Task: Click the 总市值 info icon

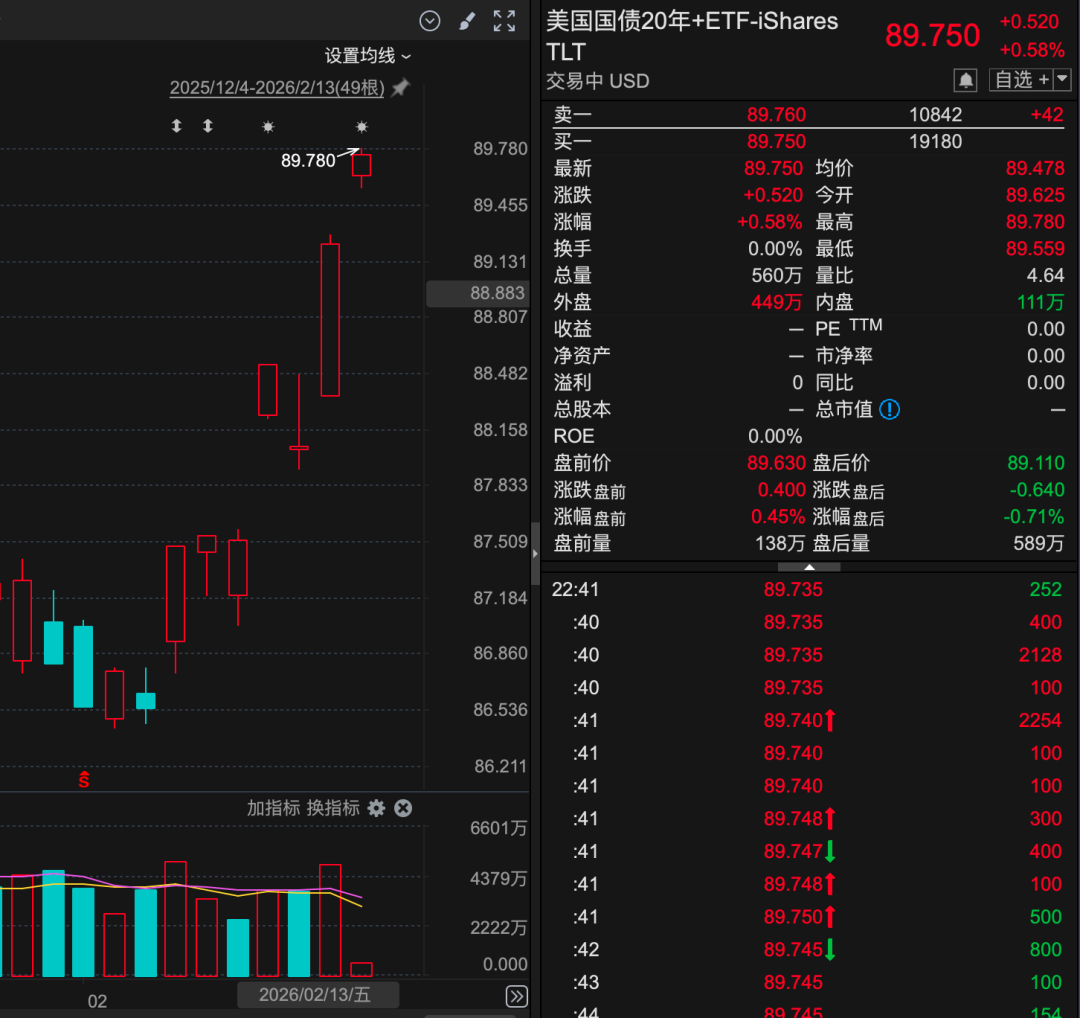Action: (889, 410)
